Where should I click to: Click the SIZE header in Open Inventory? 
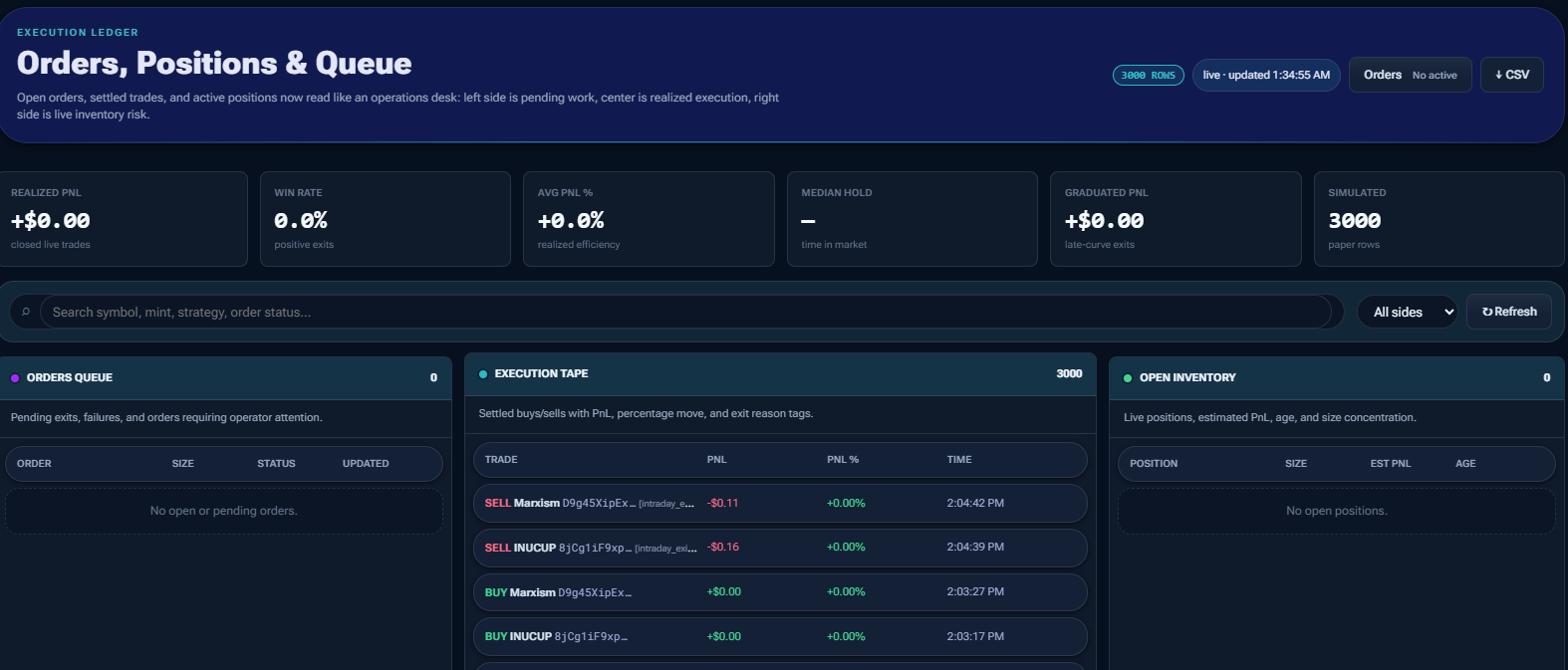(x=1296, y=464)
